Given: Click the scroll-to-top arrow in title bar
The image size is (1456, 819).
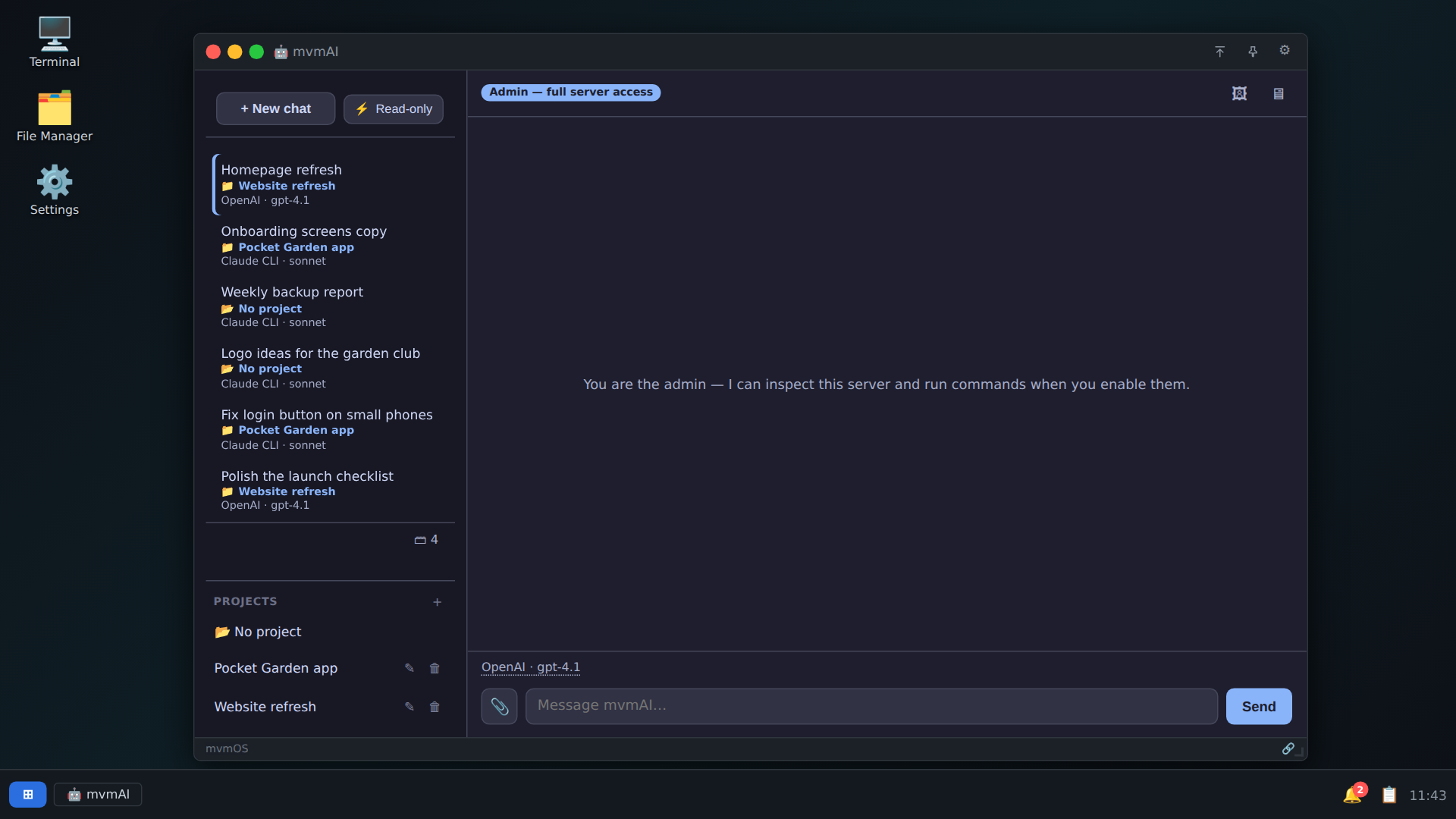Looking at the screenshot, I should click(1219, 52).
